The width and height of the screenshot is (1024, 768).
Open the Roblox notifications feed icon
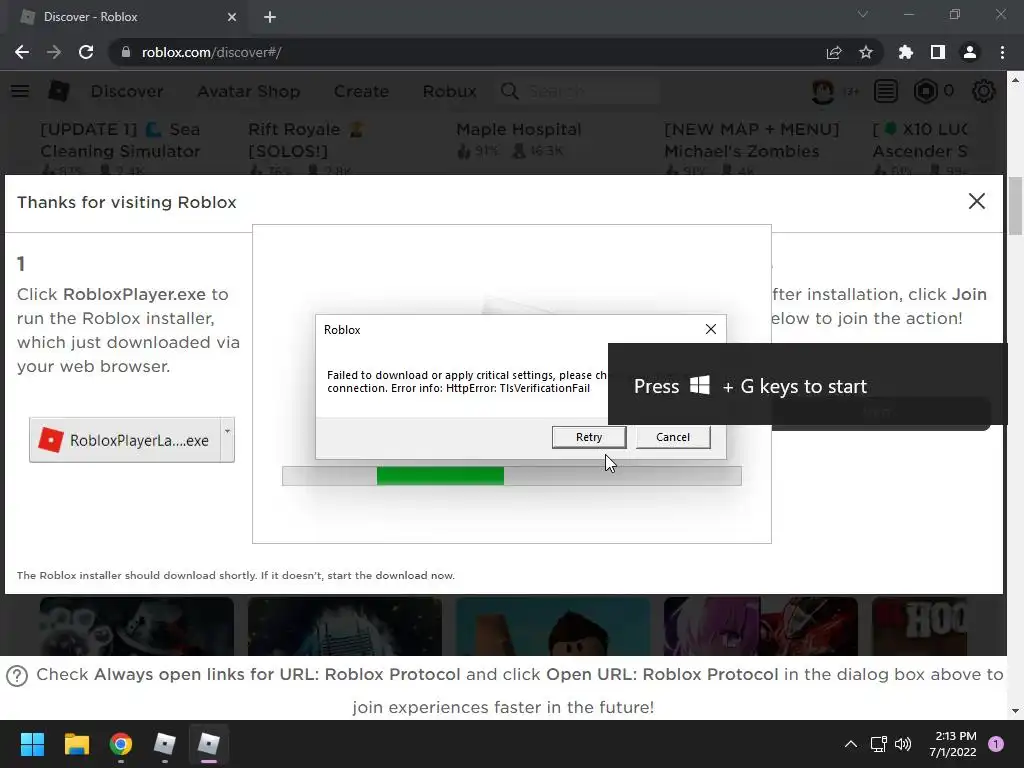click(886, 91)
